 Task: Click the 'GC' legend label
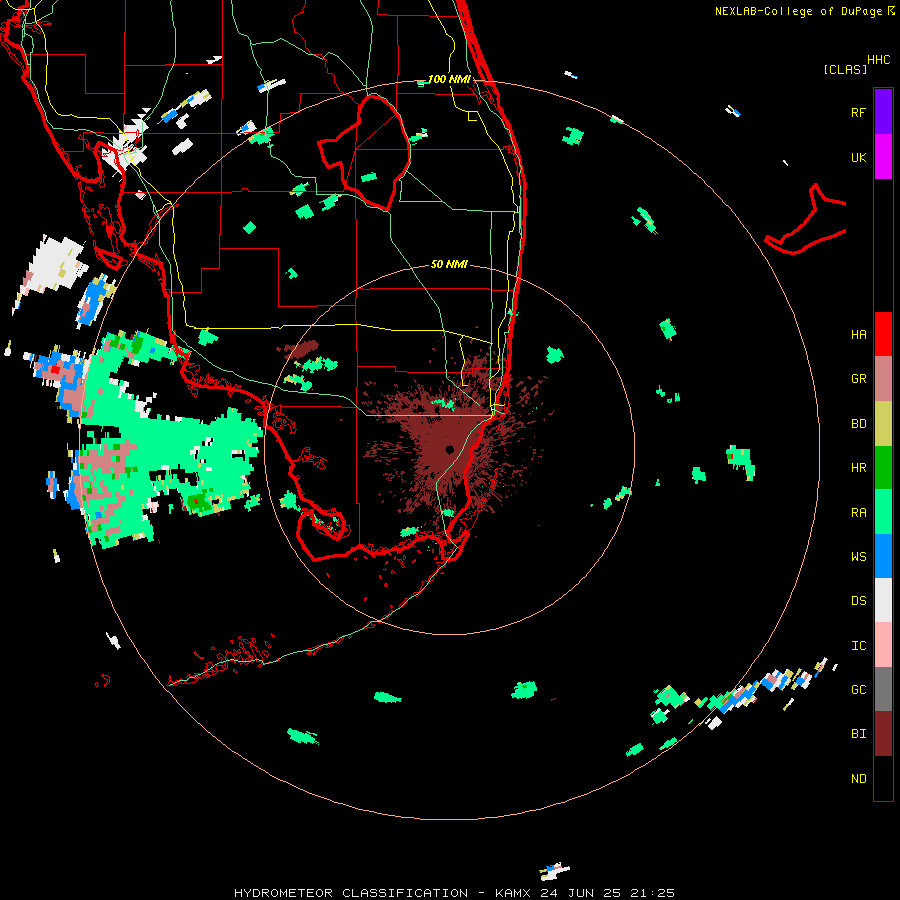click(858, 689)
